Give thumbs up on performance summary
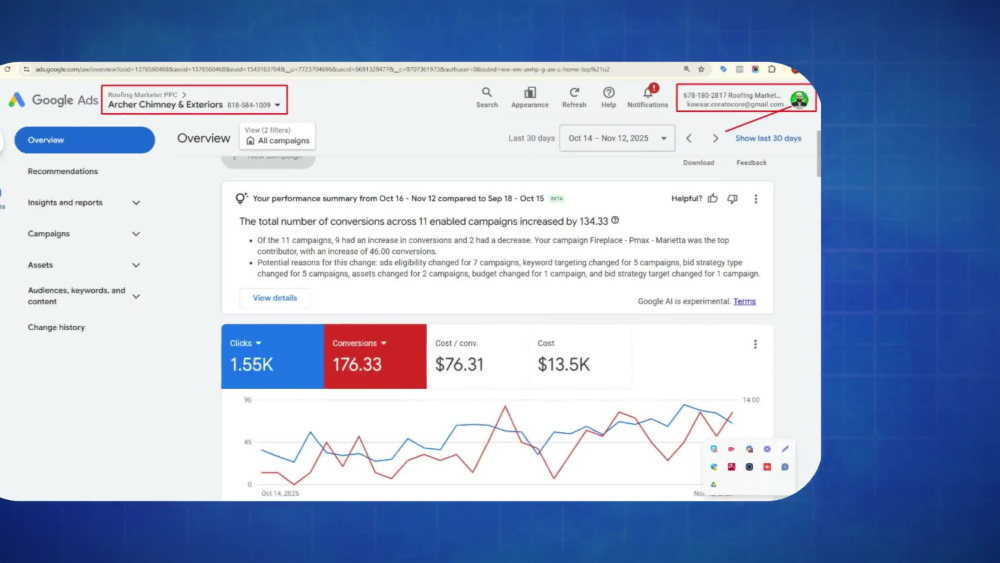Image resolution: width=1000 pixels, height=563 pixels. [x=712, y=198]
